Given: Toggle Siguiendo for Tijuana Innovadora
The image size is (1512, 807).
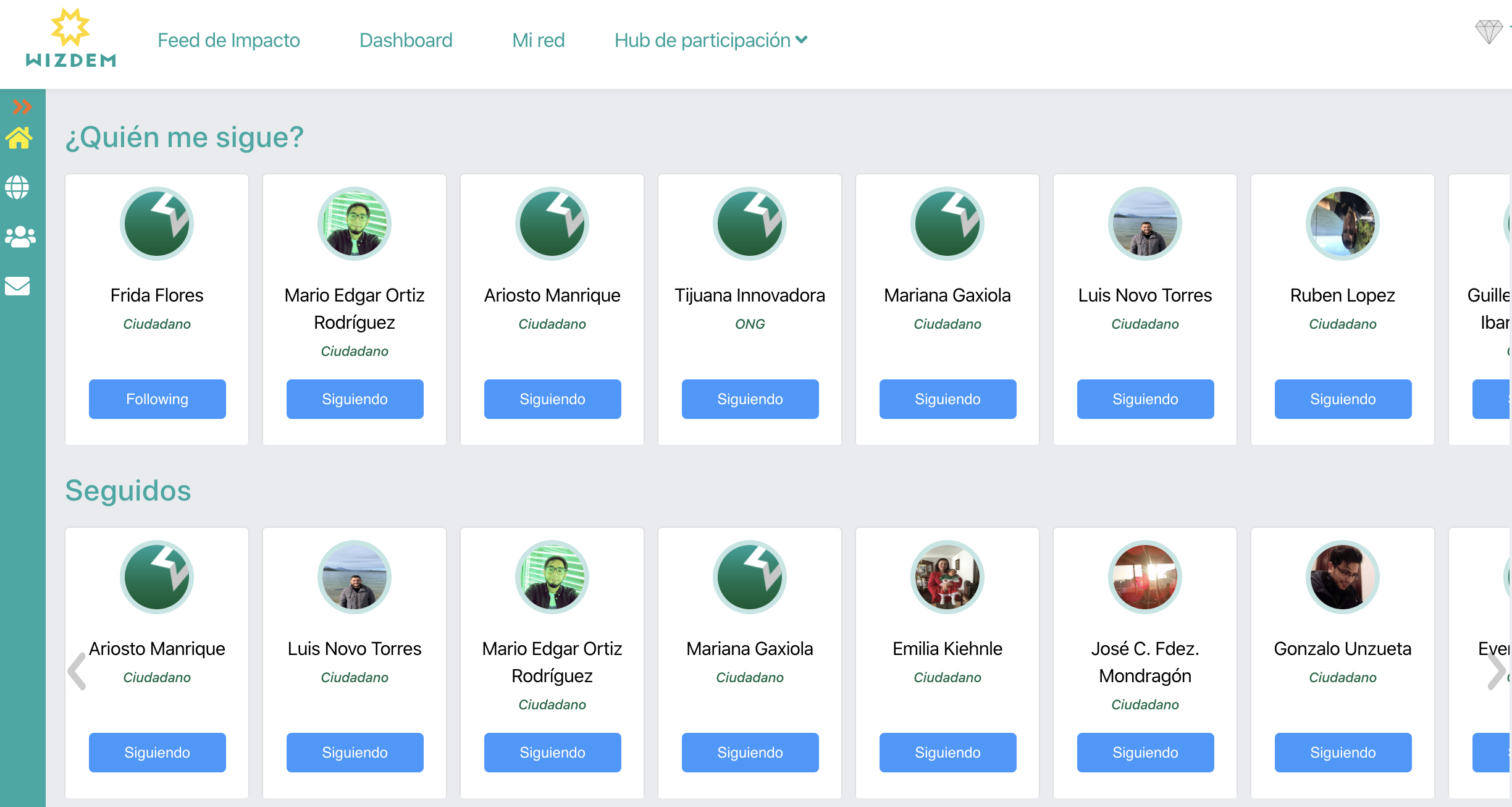Looking at the screenshot, I should [x=750, y=399].
